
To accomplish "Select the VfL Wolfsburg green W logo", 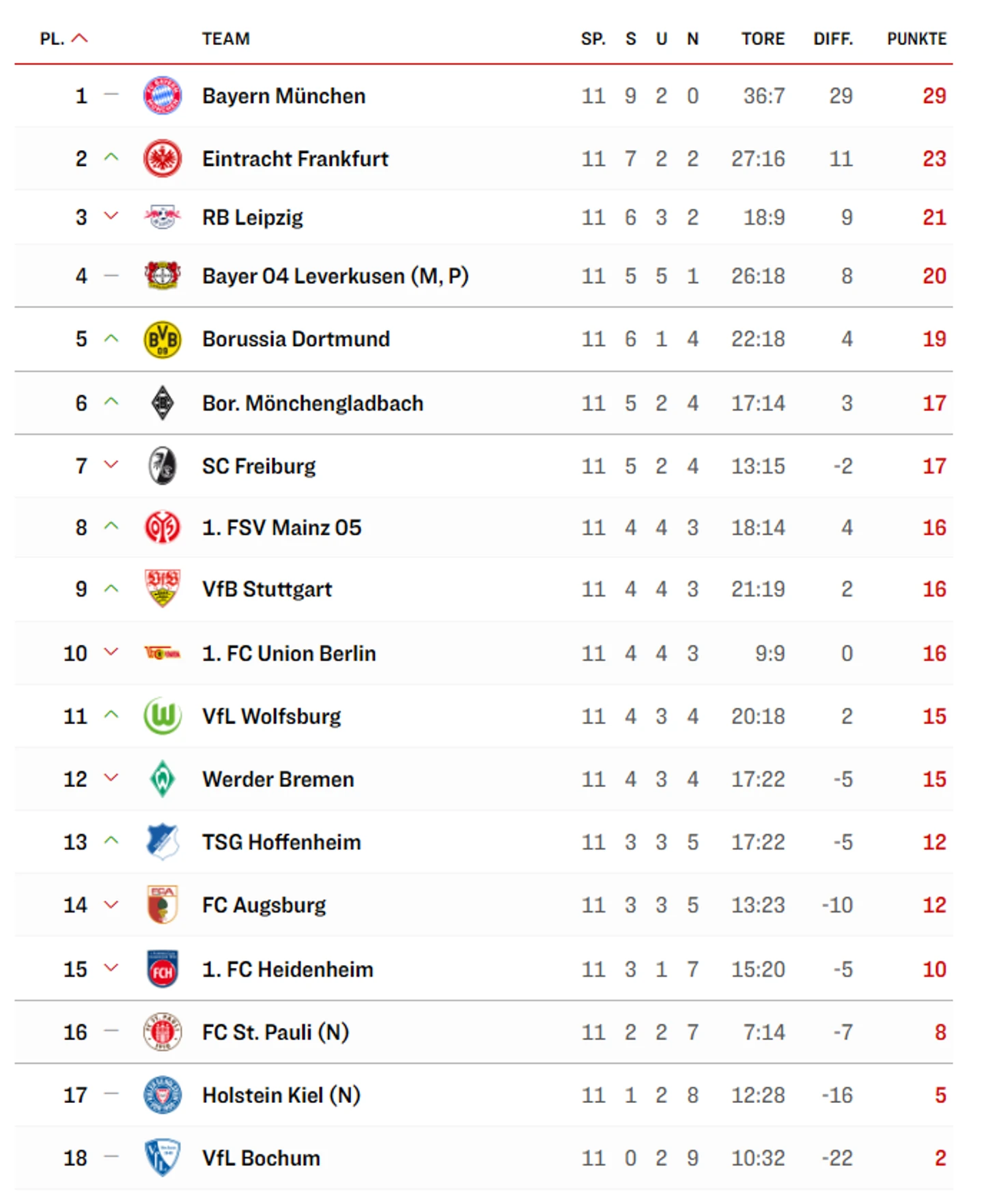I will [163, 716].
